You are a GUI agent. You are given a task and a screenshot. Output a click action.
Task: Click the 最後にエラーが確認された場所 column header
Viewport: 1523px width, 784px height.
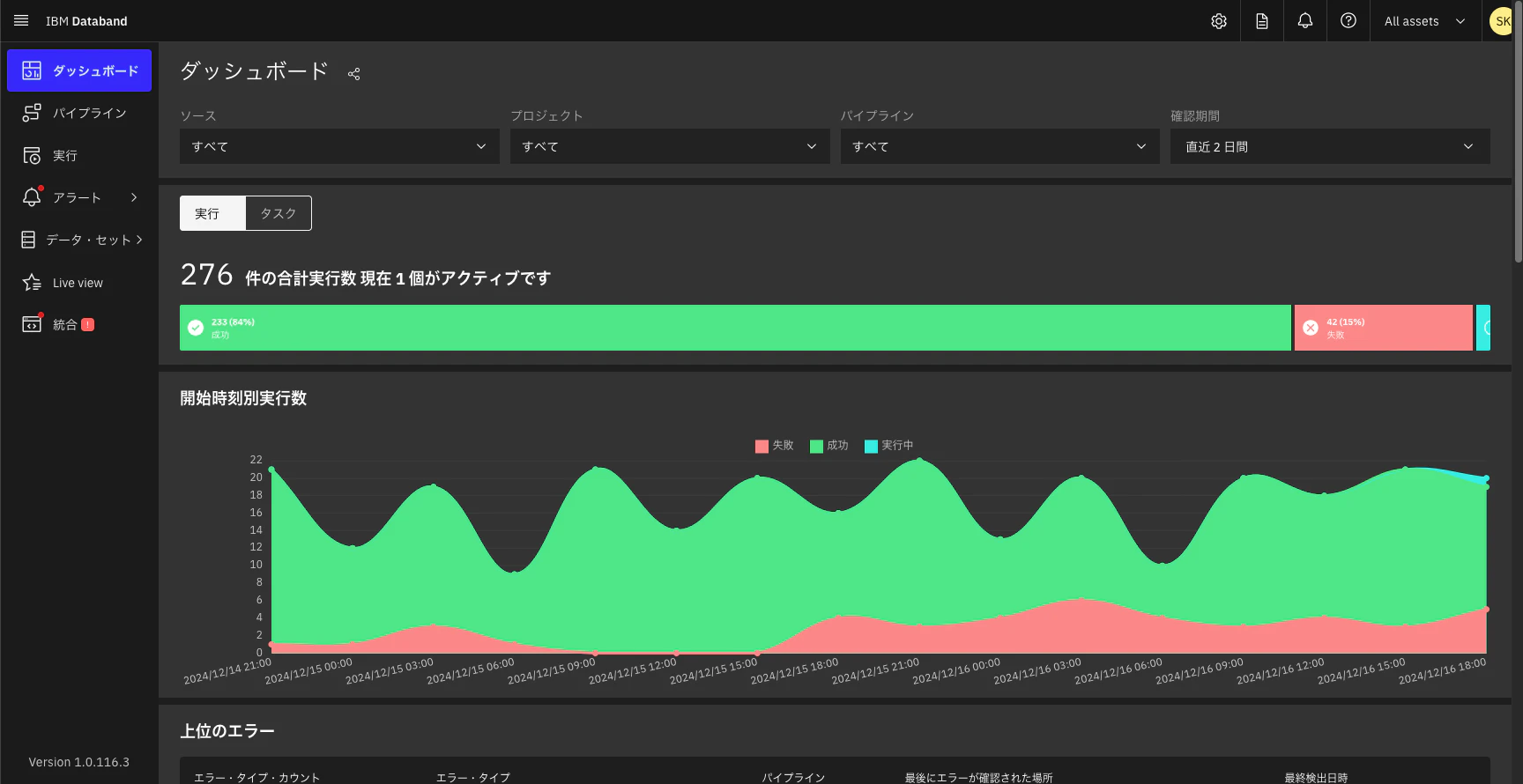point(978,778)
